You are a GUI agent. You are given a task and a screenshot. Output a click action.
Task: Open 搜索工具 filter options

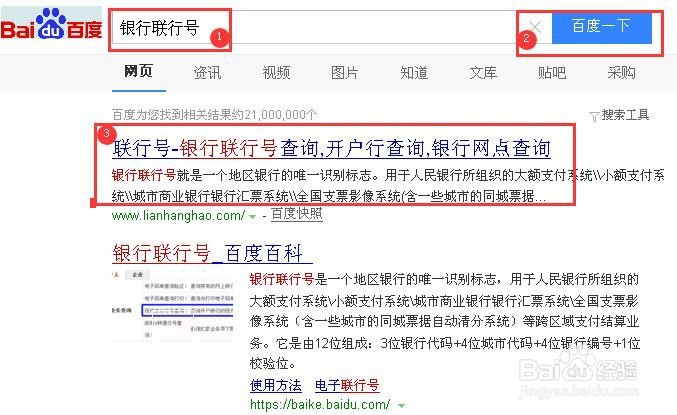[x=625, y=115]
